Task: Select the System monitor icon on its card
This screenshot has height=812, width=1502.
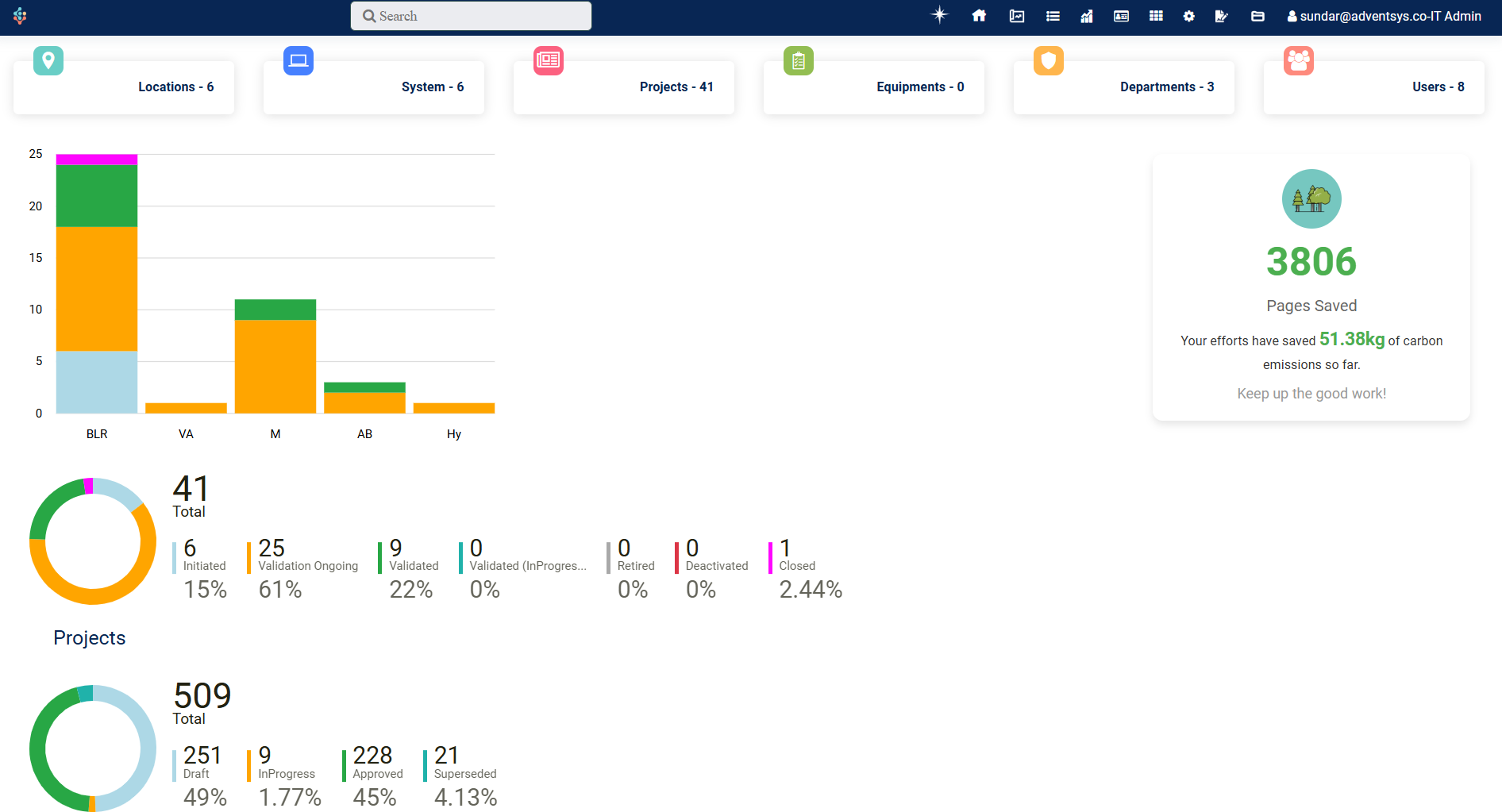Action: tap(298, 60)
